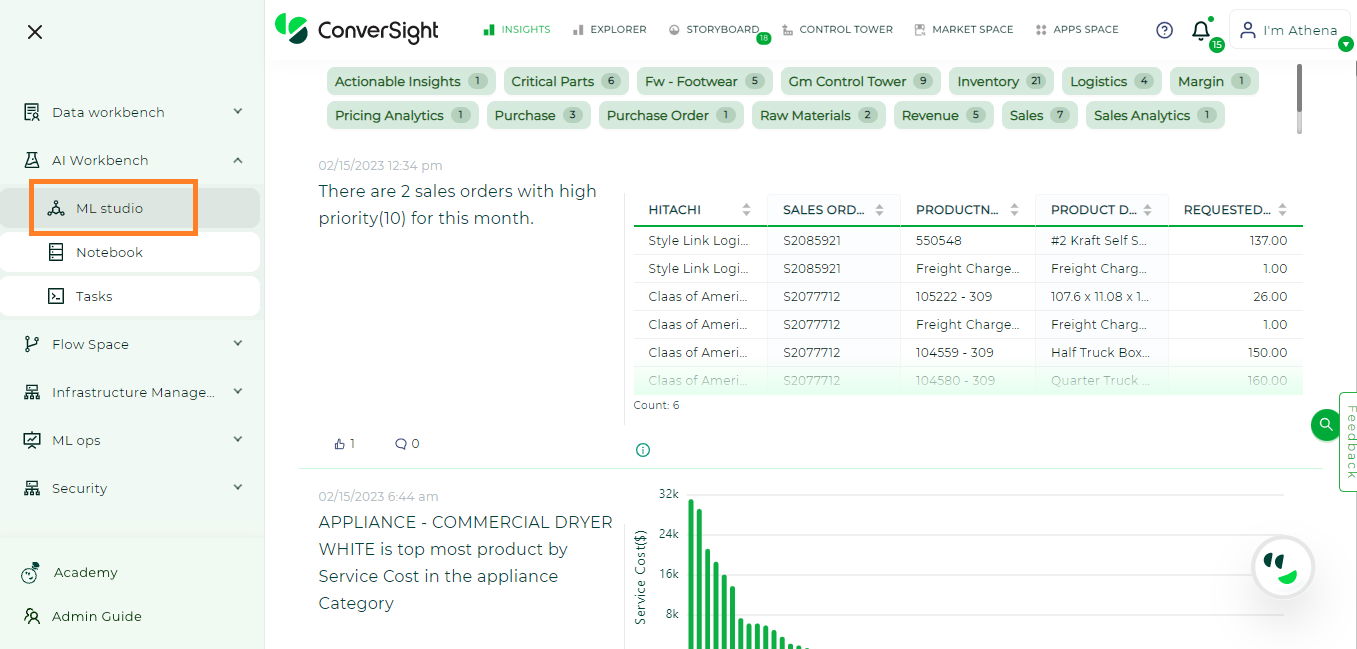Expand the ML ops chevron
Image resolution: width=1357 pixels, height=649 pixels.
(238, 439)
